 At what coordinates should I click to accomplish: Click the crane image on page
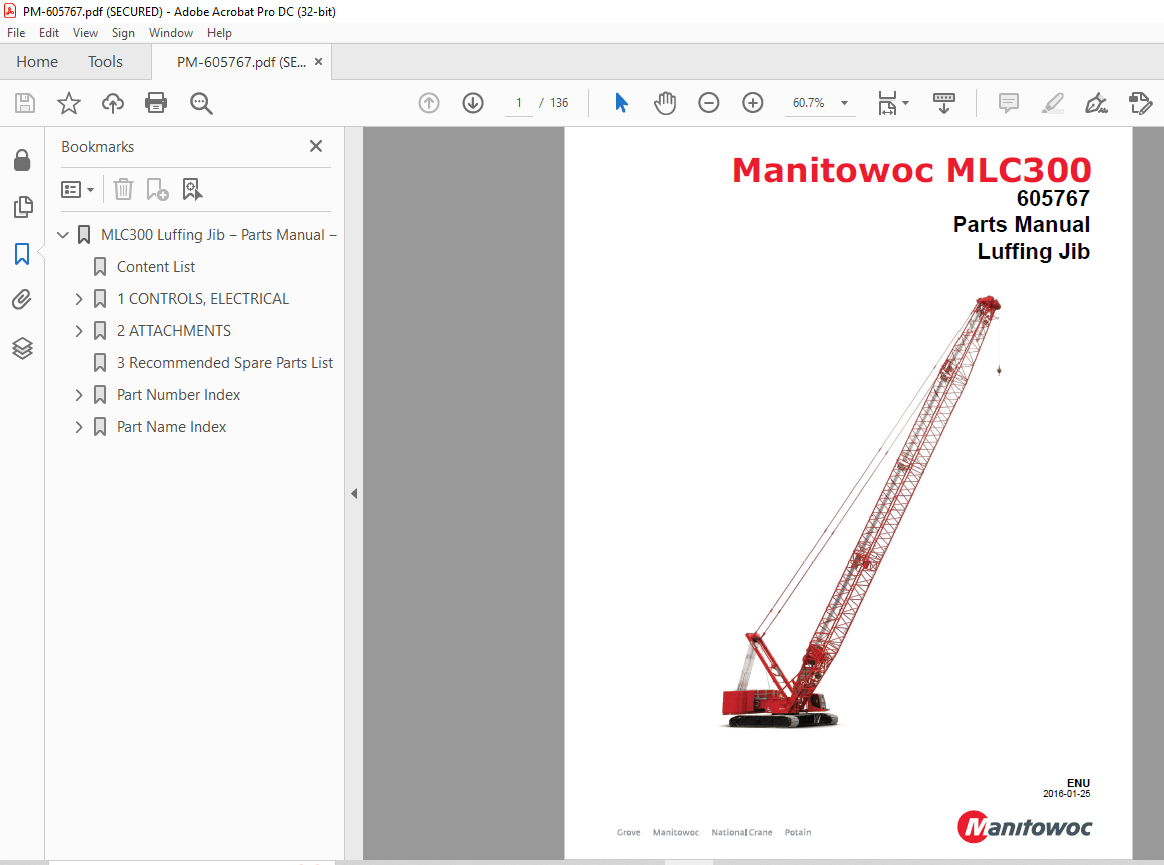[x=861, y=512]
